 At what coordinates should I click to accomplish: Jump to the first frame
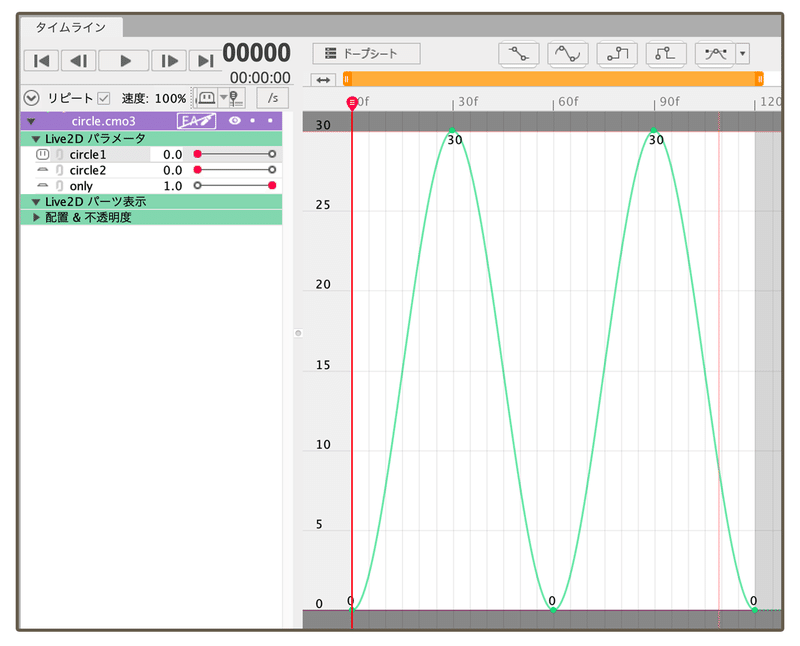41,61
